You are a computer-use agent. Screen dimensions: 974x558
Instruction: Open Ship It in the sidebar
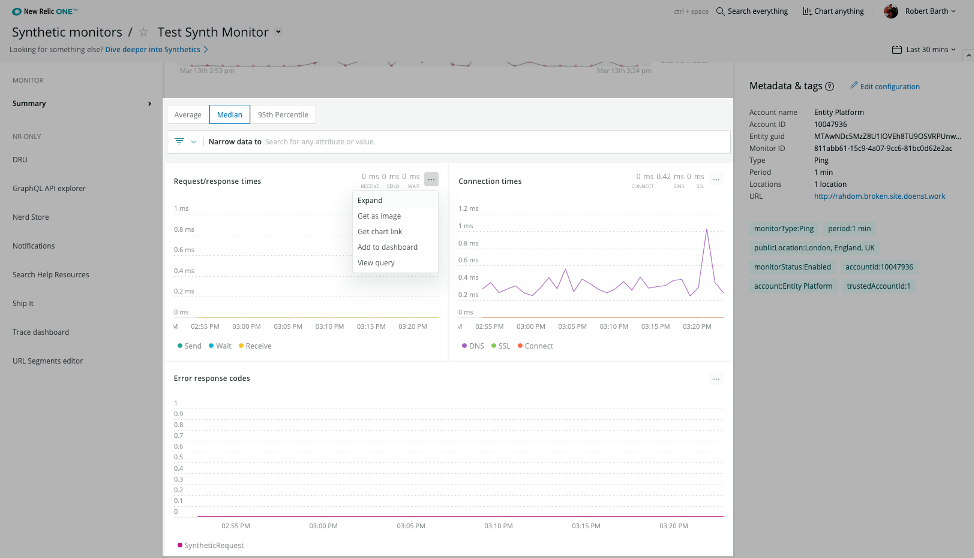click(23, 303)
